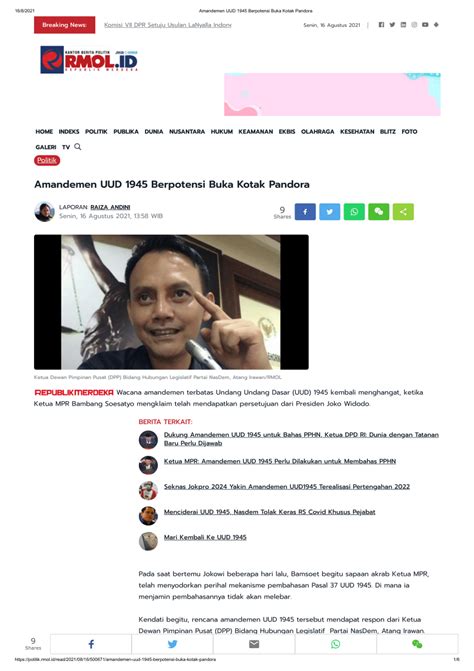Click email icon in bottom share bar

click(x=254, y=644)
